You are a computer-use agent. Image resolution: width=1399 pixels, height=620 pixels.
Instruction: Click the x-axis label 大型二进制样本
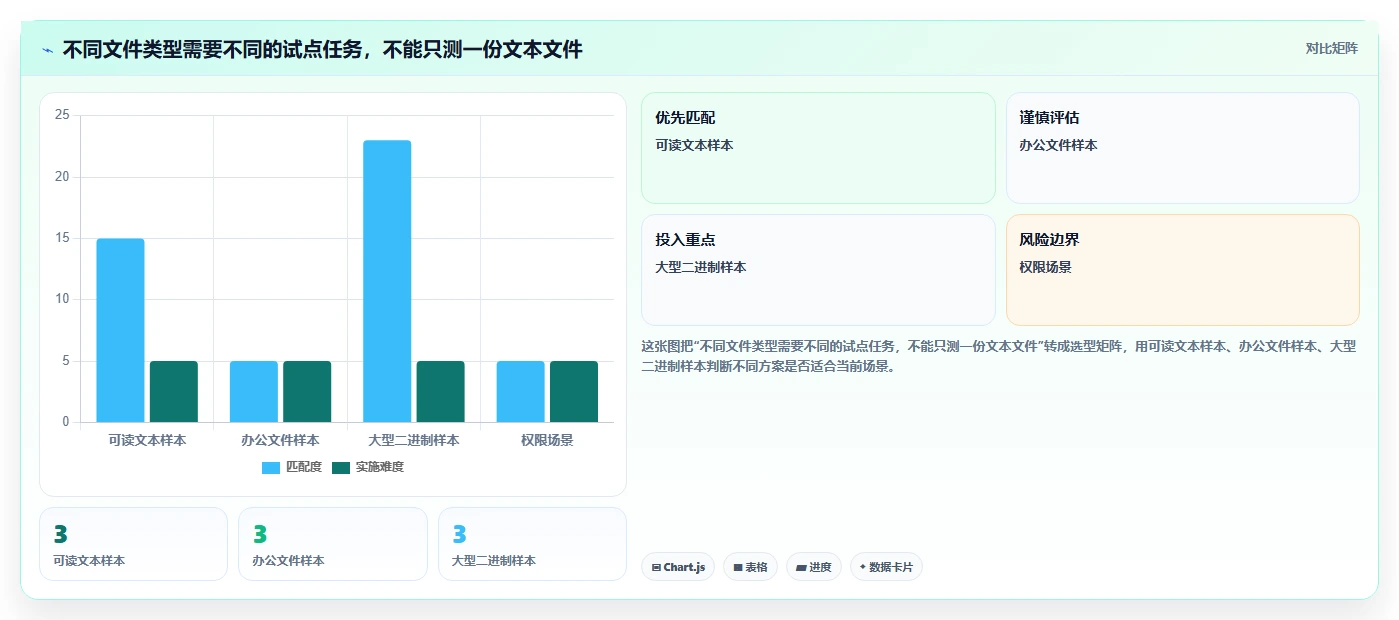[x=414, y=440]
